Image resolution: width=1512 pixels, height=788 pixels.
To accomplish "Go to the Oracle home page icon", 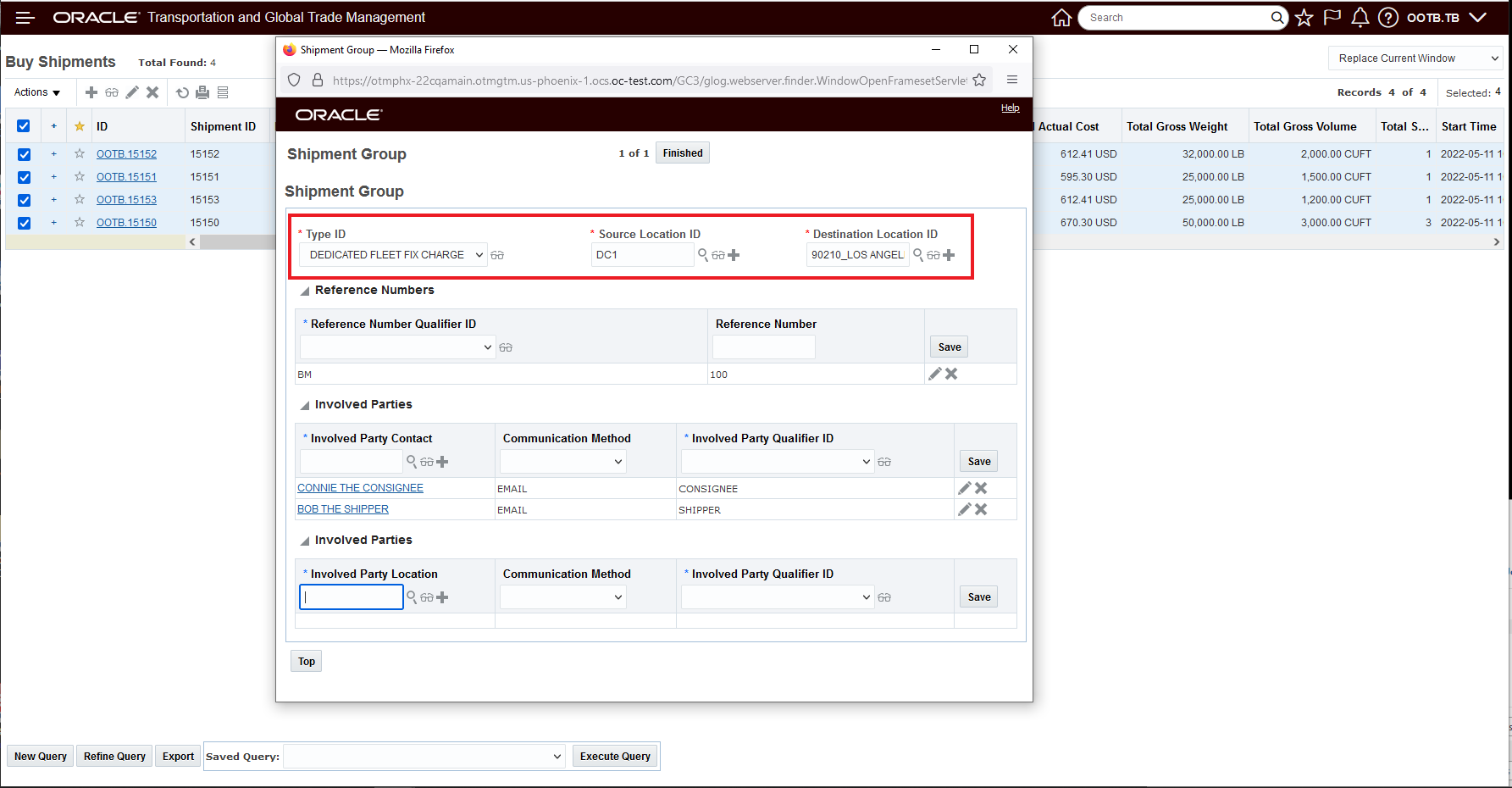I will pos(1061,18).
